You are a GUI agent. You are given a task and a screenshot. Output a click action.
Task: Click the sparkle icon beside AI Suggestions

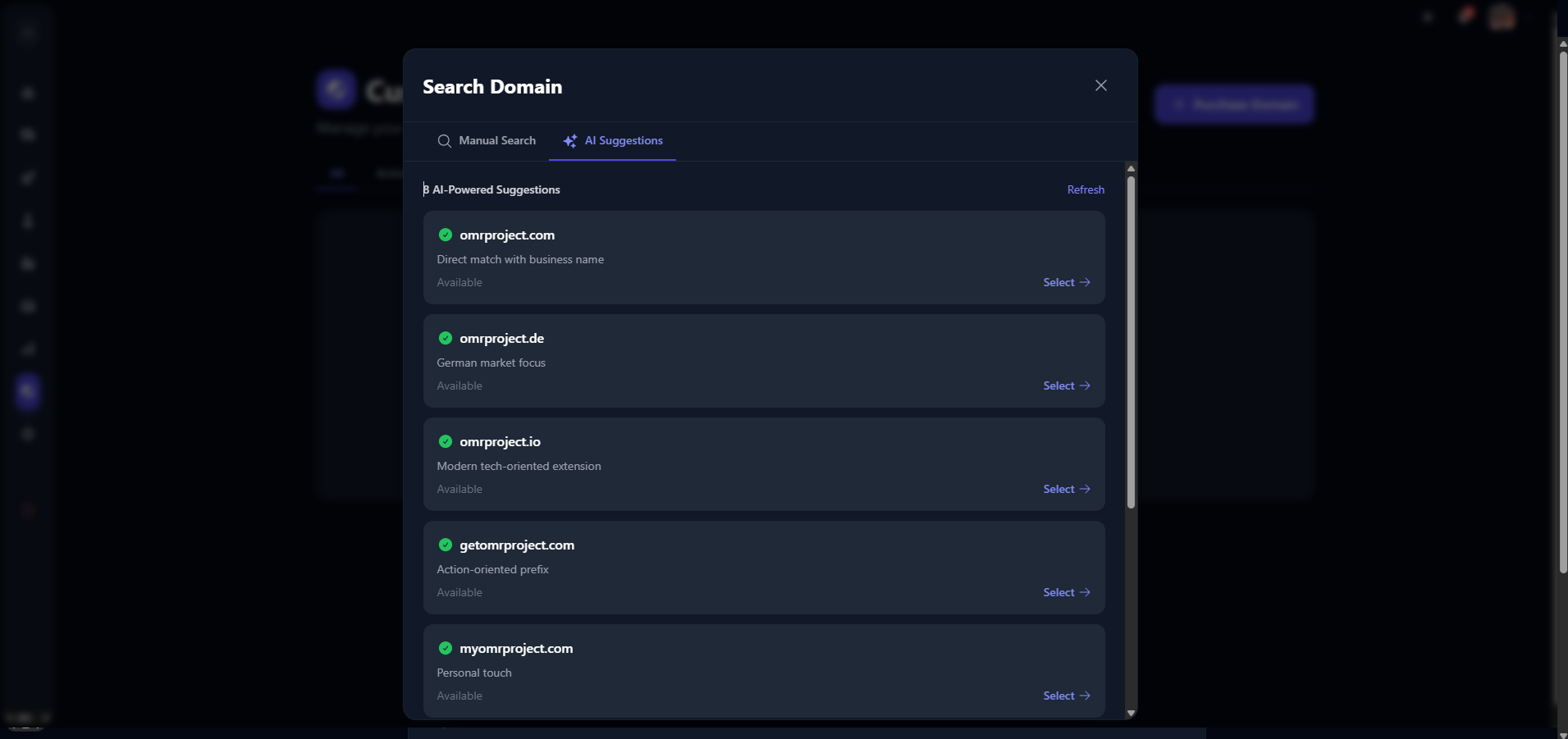(x=569, y=140)
